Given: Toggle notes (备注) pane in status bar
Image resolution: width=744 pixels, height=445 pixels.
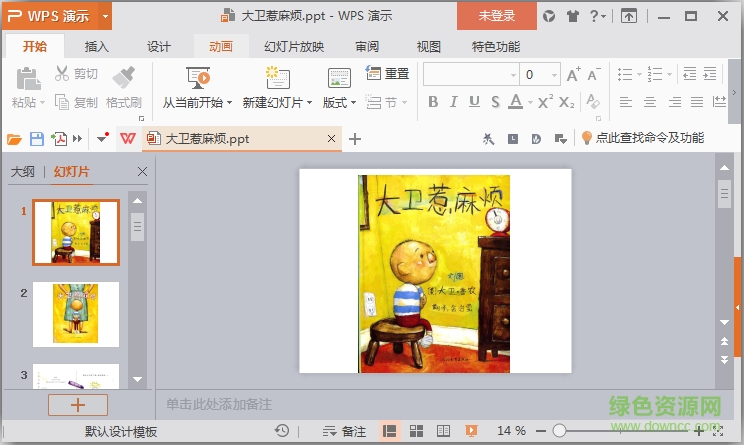Looking at the screenshot, I should (344, 430).
